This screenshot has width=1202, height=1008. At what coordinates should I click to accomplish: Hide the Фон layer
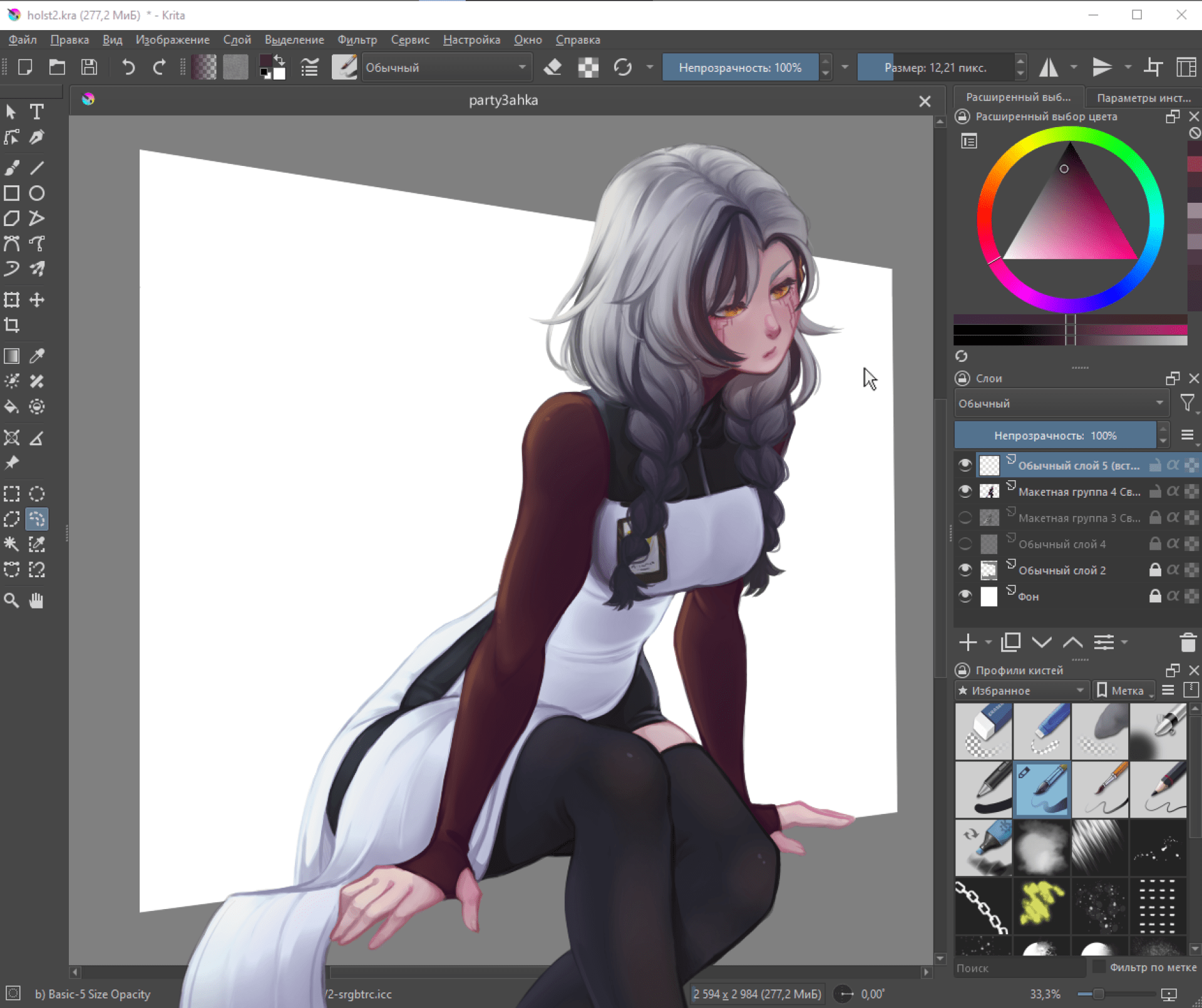click(965, 596)
